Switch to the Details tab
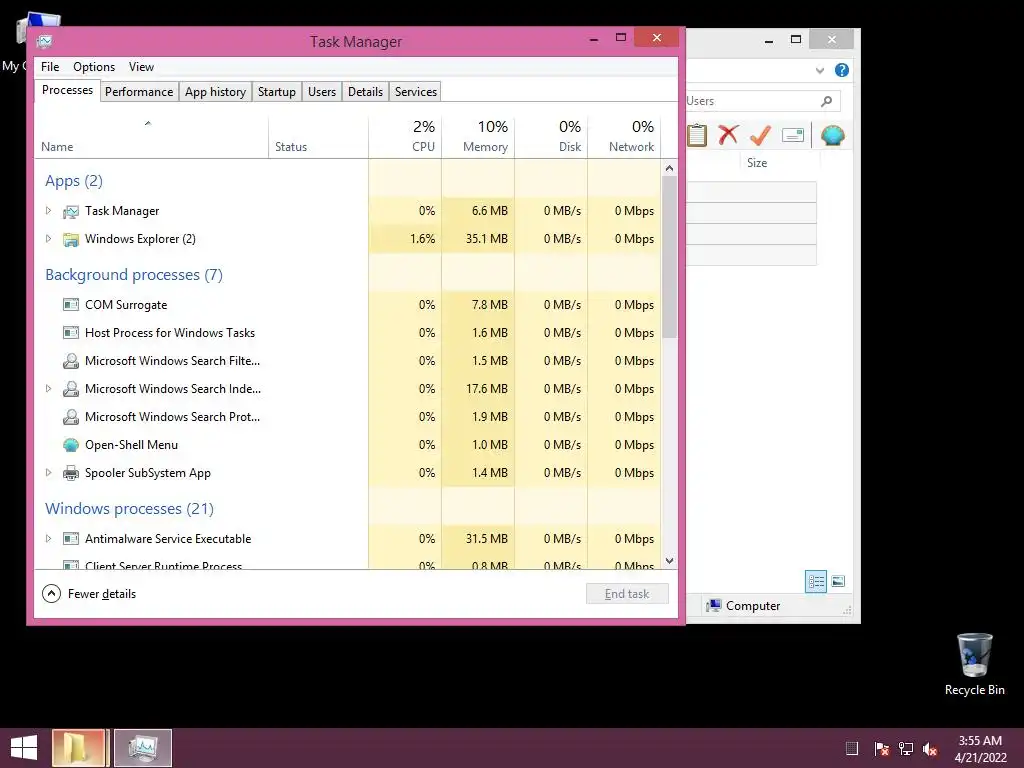The width and height of the screenshot is (1024, 768). 365,91
